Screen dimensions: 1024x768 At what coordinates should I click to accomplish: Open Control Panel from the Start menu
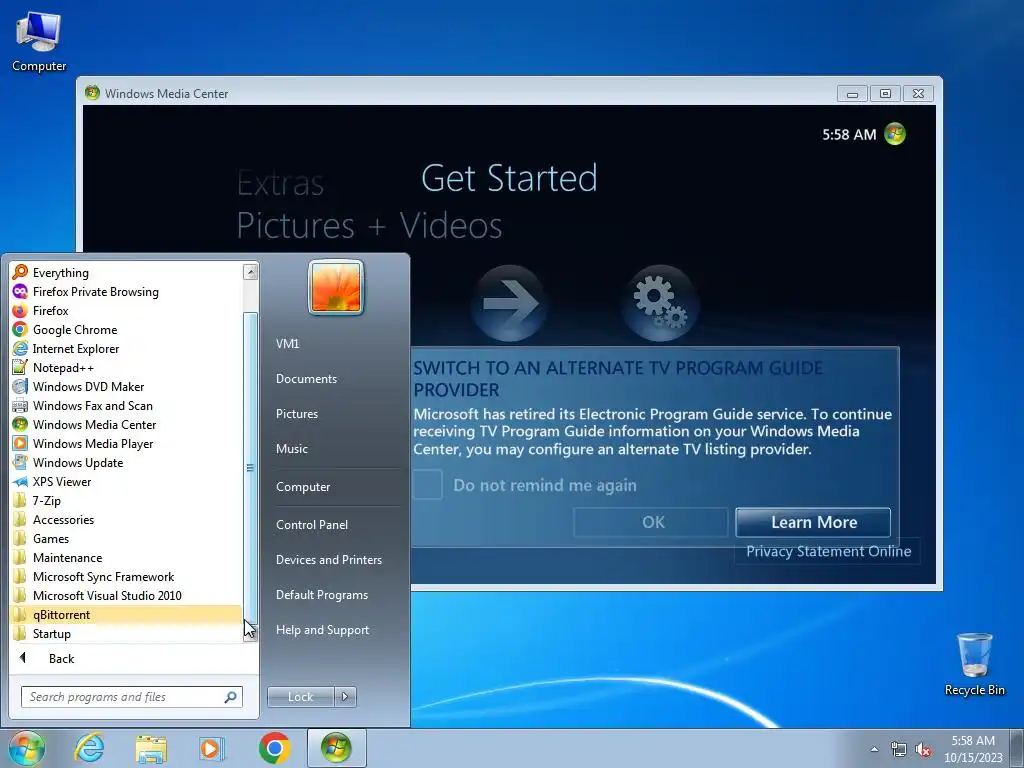(x=312, y=524)
